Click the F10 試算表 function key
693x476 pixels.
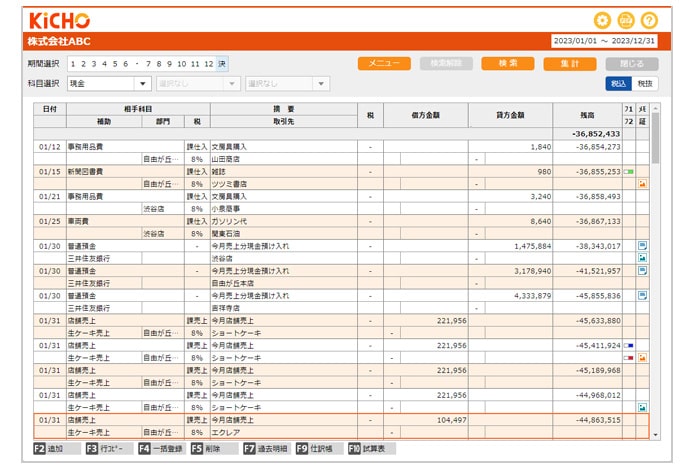(x=367, y=450)
